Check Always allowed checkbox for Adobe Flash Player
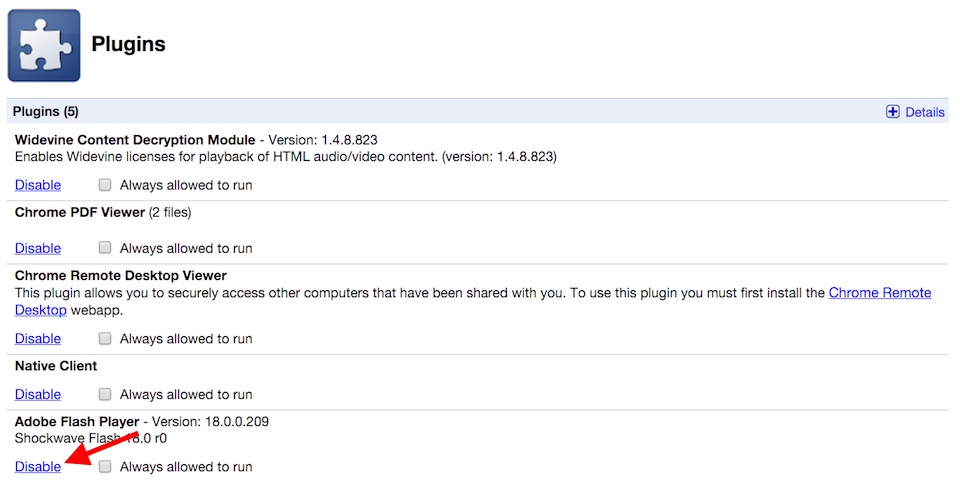Screen dimensions: 960x482 click(x=105, y=466)
